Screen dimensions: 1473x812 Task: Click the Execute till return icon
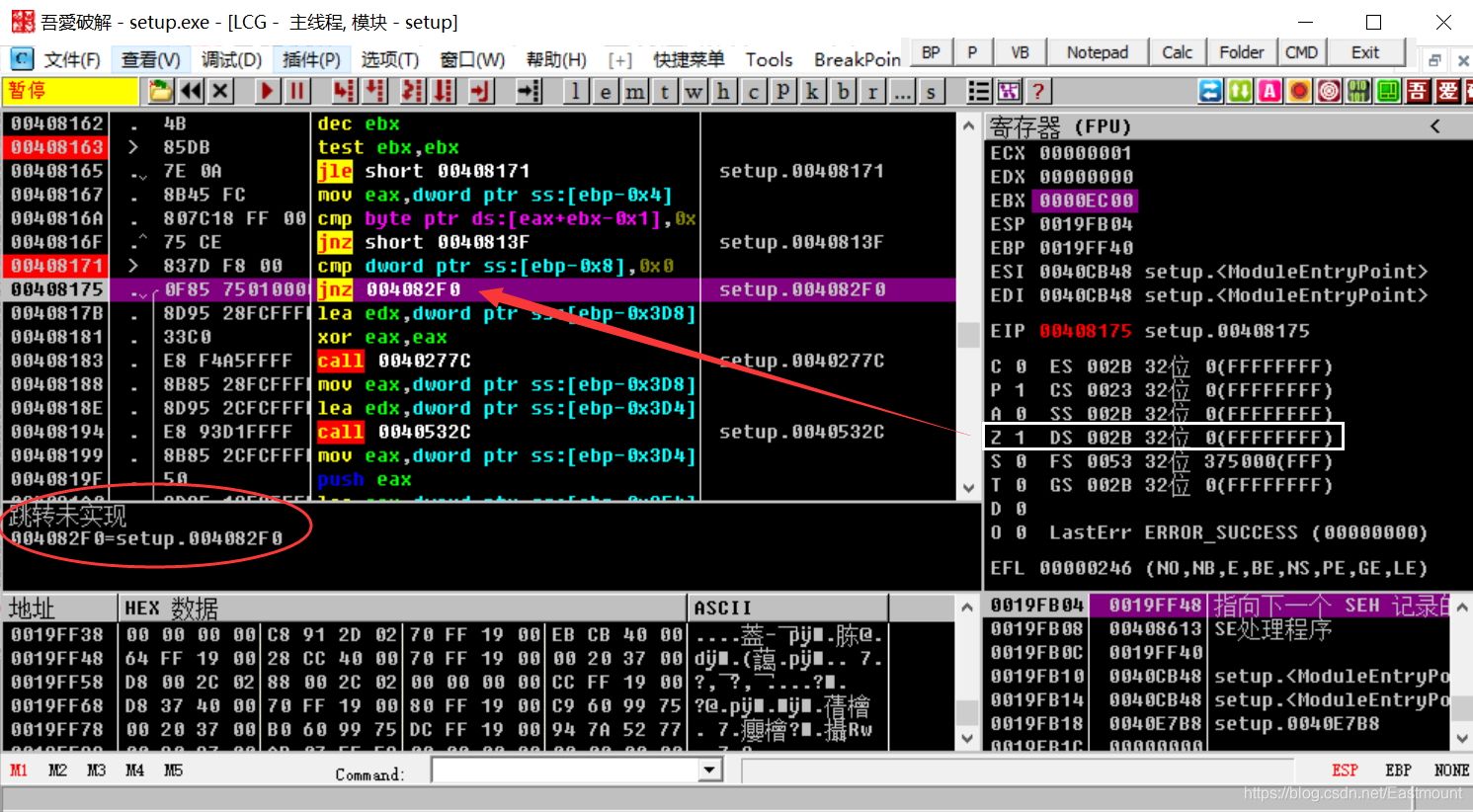pos(480,92)
